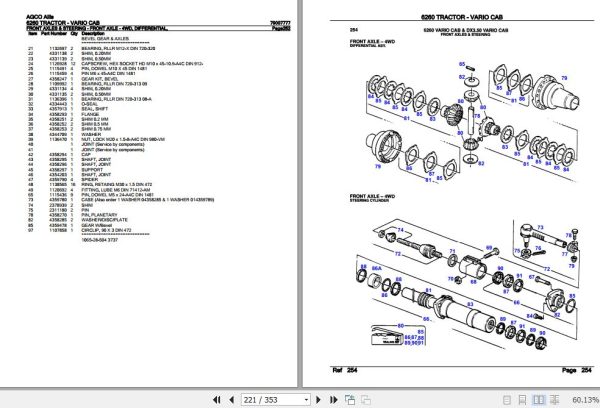Click the seal kit illustration in steering diagram
Screen dimensions: 600x408
click(x=386, y=336)
